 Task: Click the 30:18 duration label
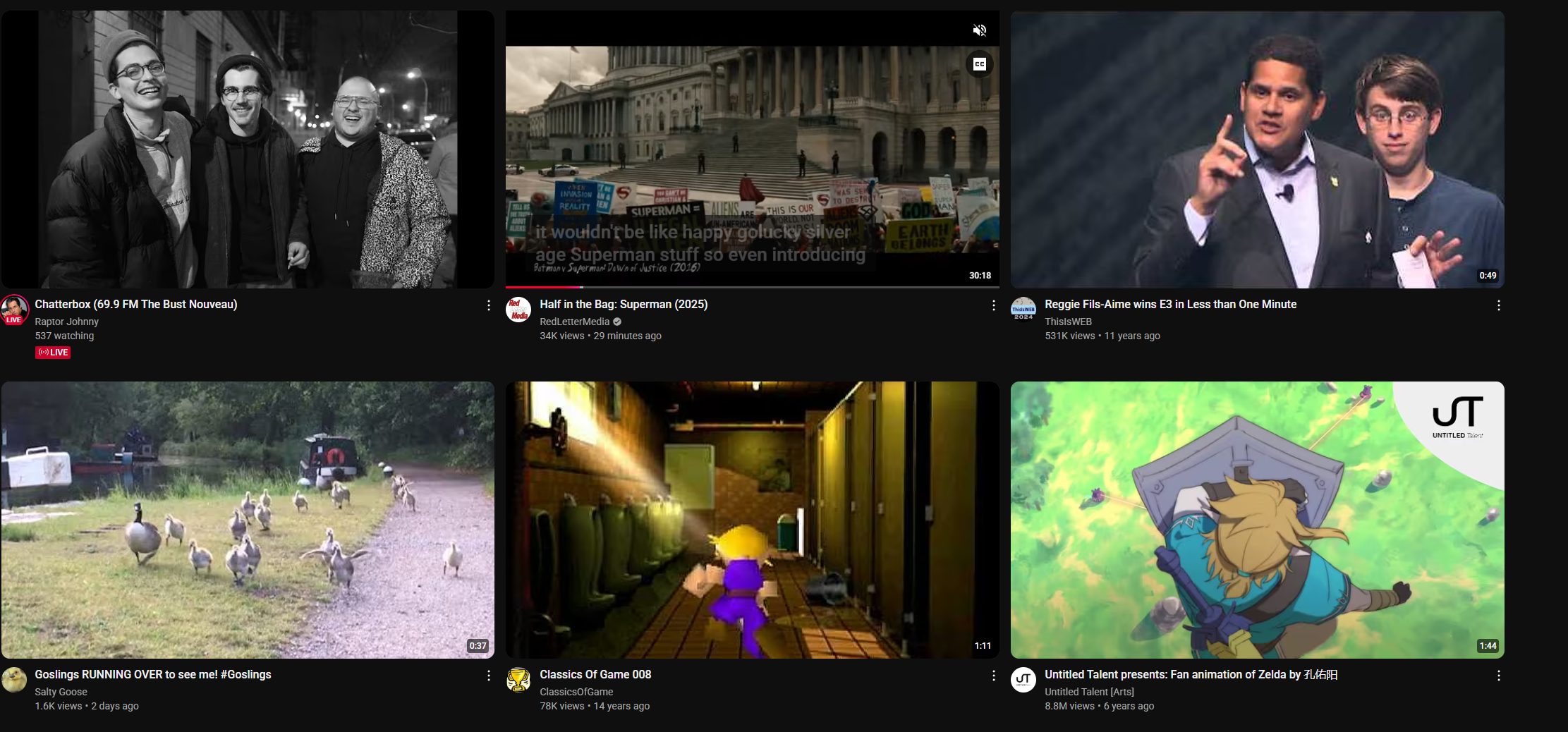point(980,276)
